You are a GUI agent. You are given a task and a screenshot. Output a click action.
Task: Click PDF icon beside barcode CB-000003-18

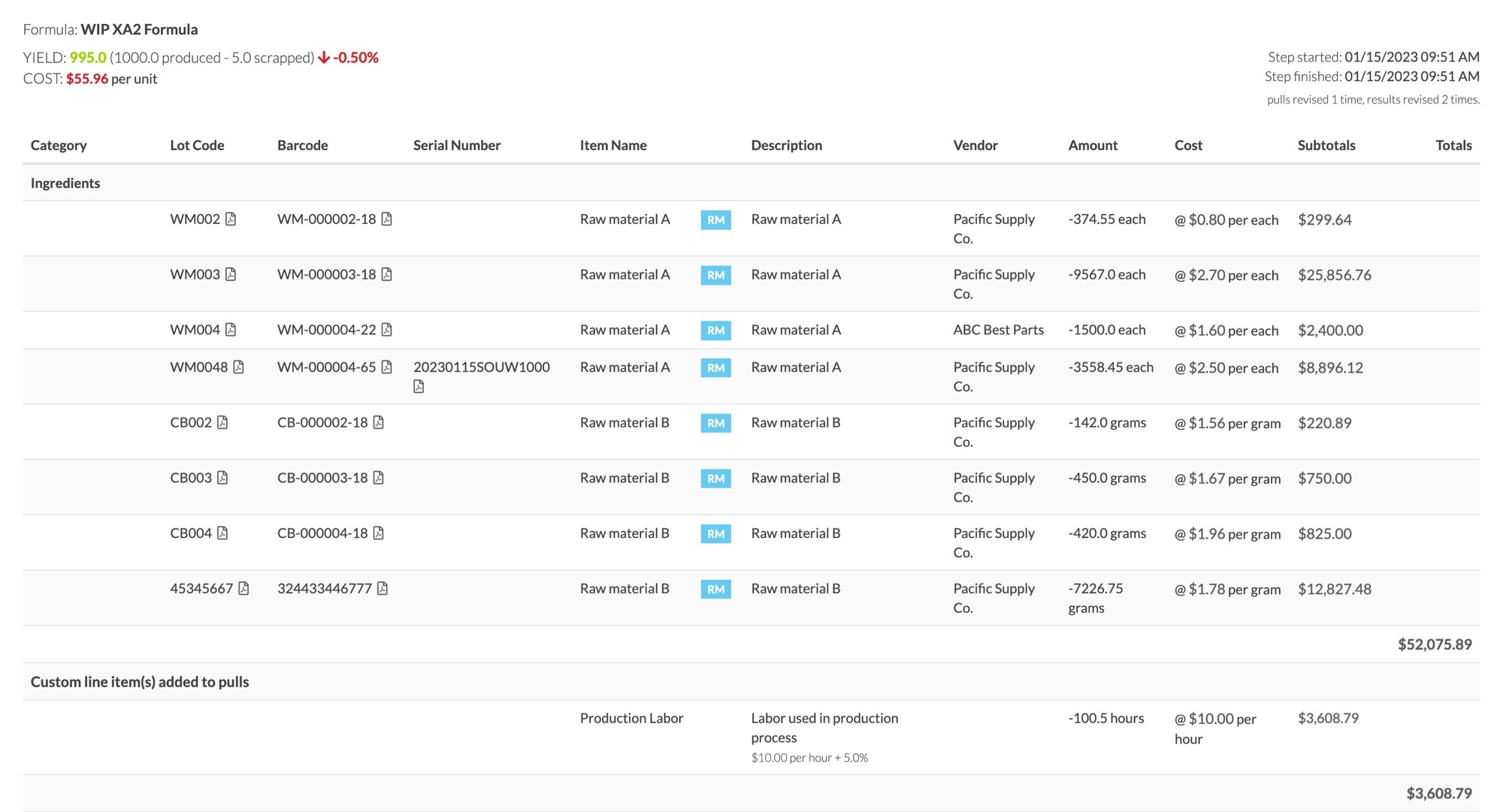point(378,478)
